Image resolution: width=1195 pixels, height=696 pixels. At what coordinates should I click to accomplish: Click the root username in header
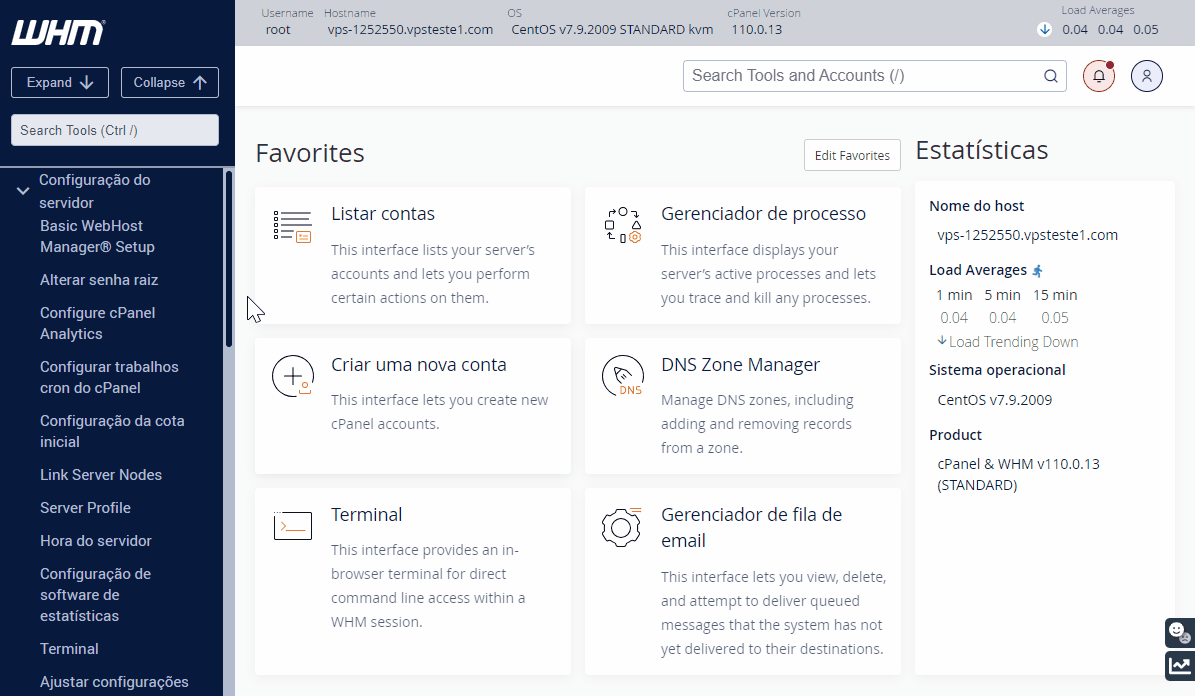278,30
